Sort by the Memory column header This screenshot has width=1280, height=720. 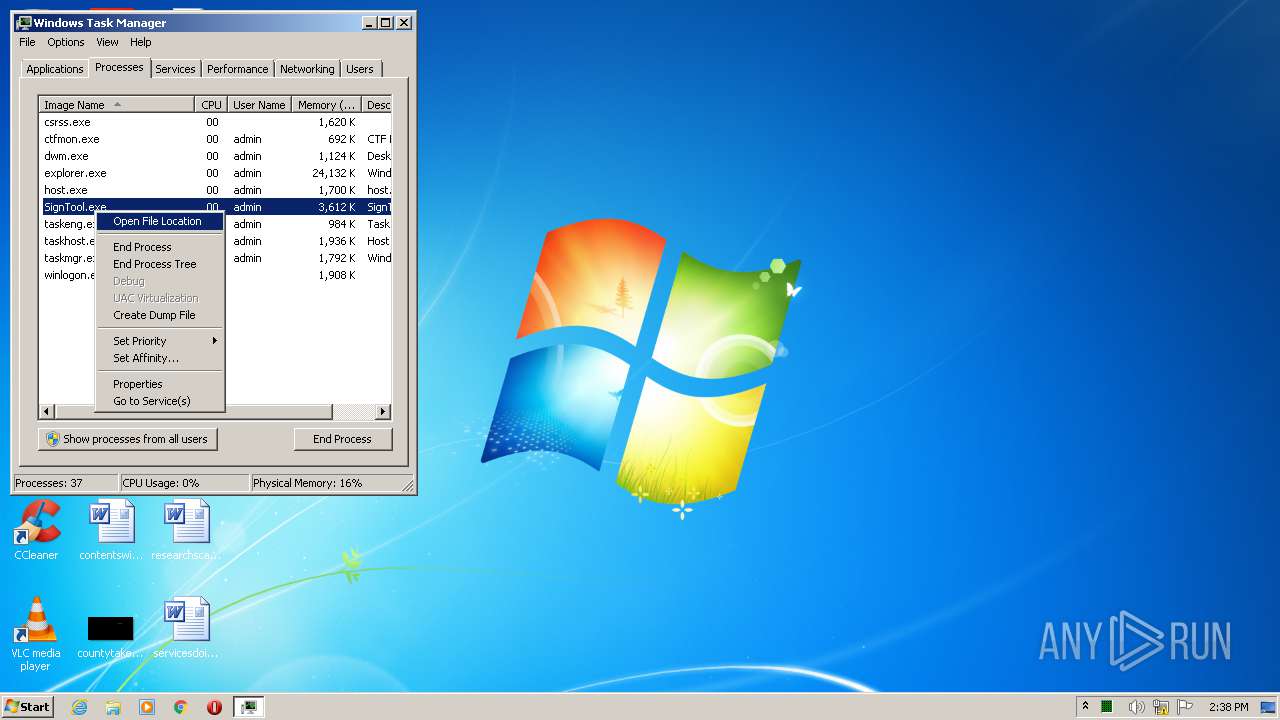pyautogui.click(x=326, y=105)
